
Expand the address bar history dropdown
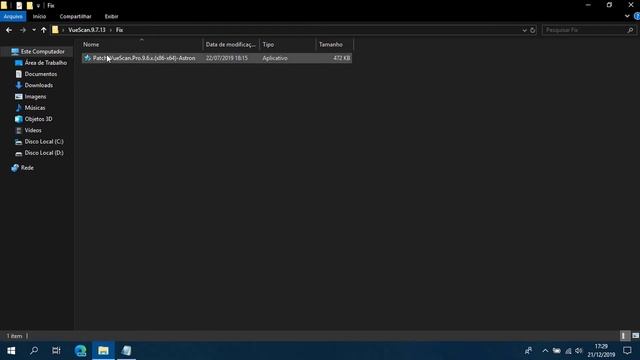524,30
